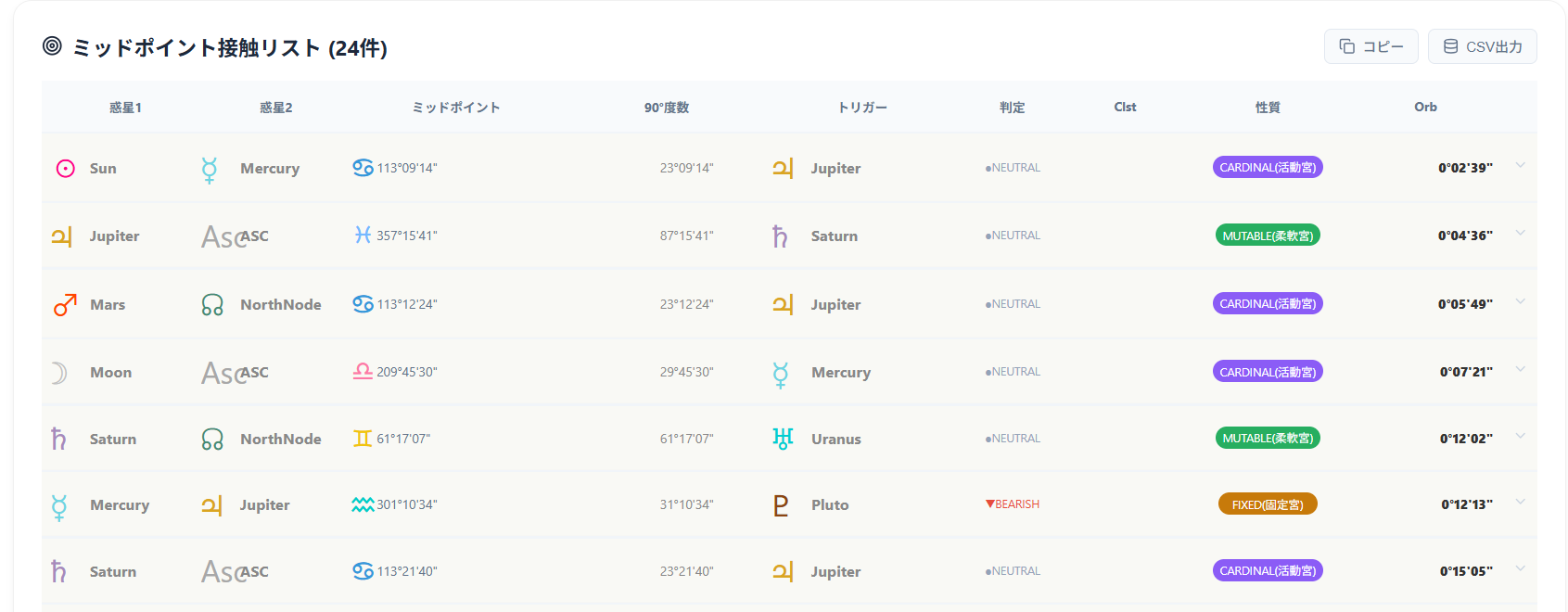This screenshot has height=612, width=1568.
Task: Sort by the 90°度数 column header
Action: click(667, 108)
